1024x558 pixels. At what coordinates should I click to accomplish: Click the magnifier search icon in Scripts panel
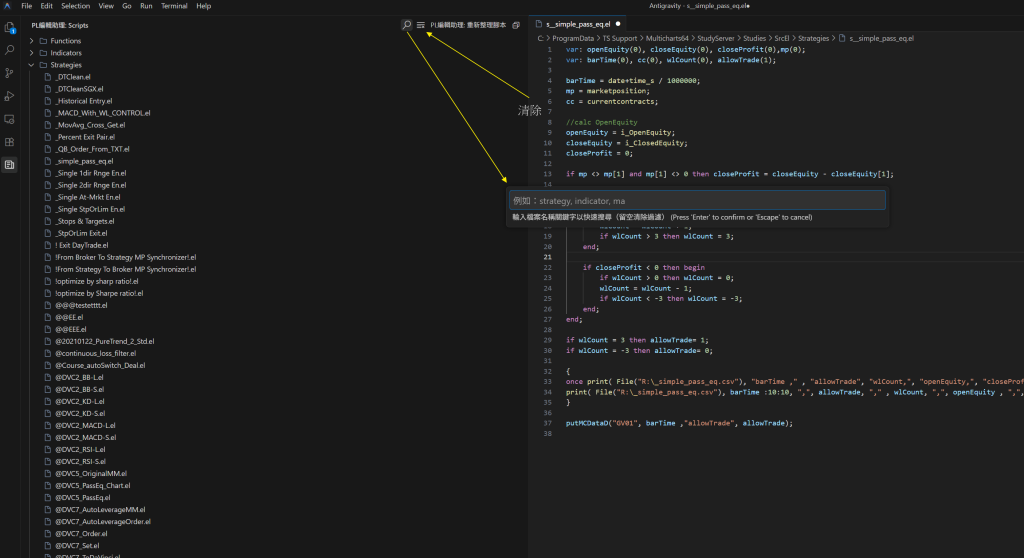(x=407, y=24)
